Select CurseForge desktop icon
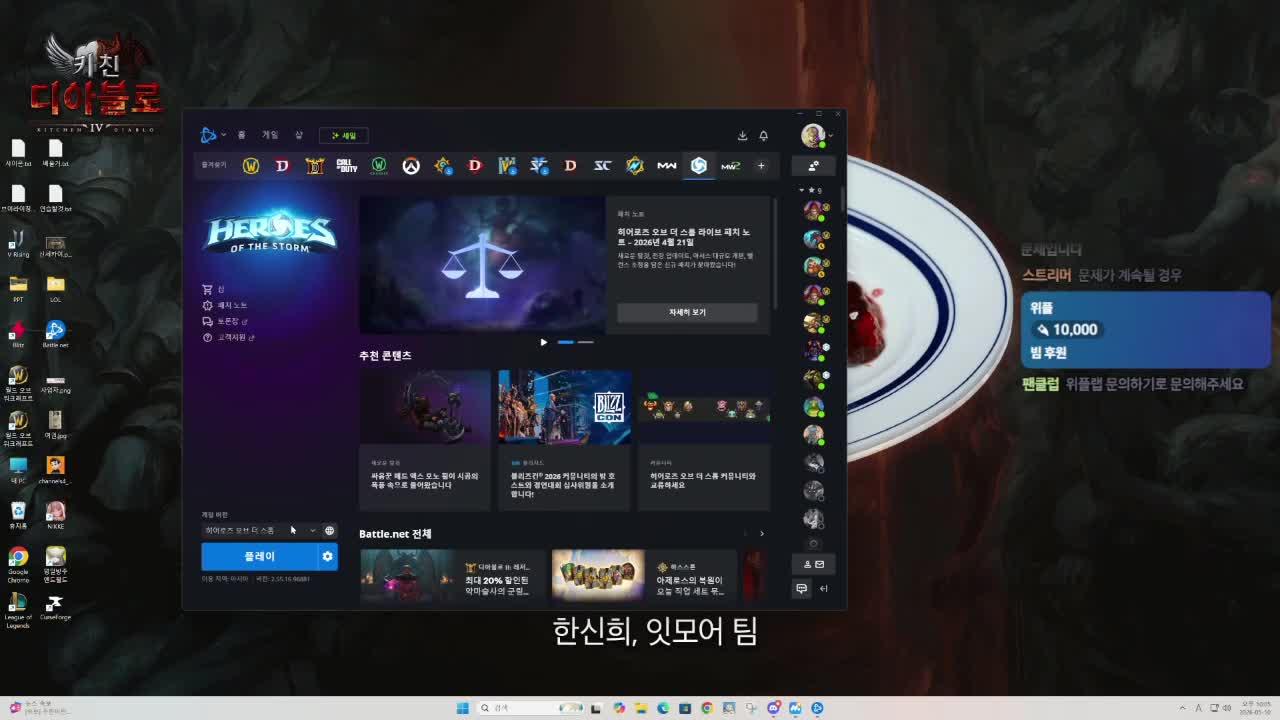Viewport: 1280px width, 720px height. [x=55, y=607]
